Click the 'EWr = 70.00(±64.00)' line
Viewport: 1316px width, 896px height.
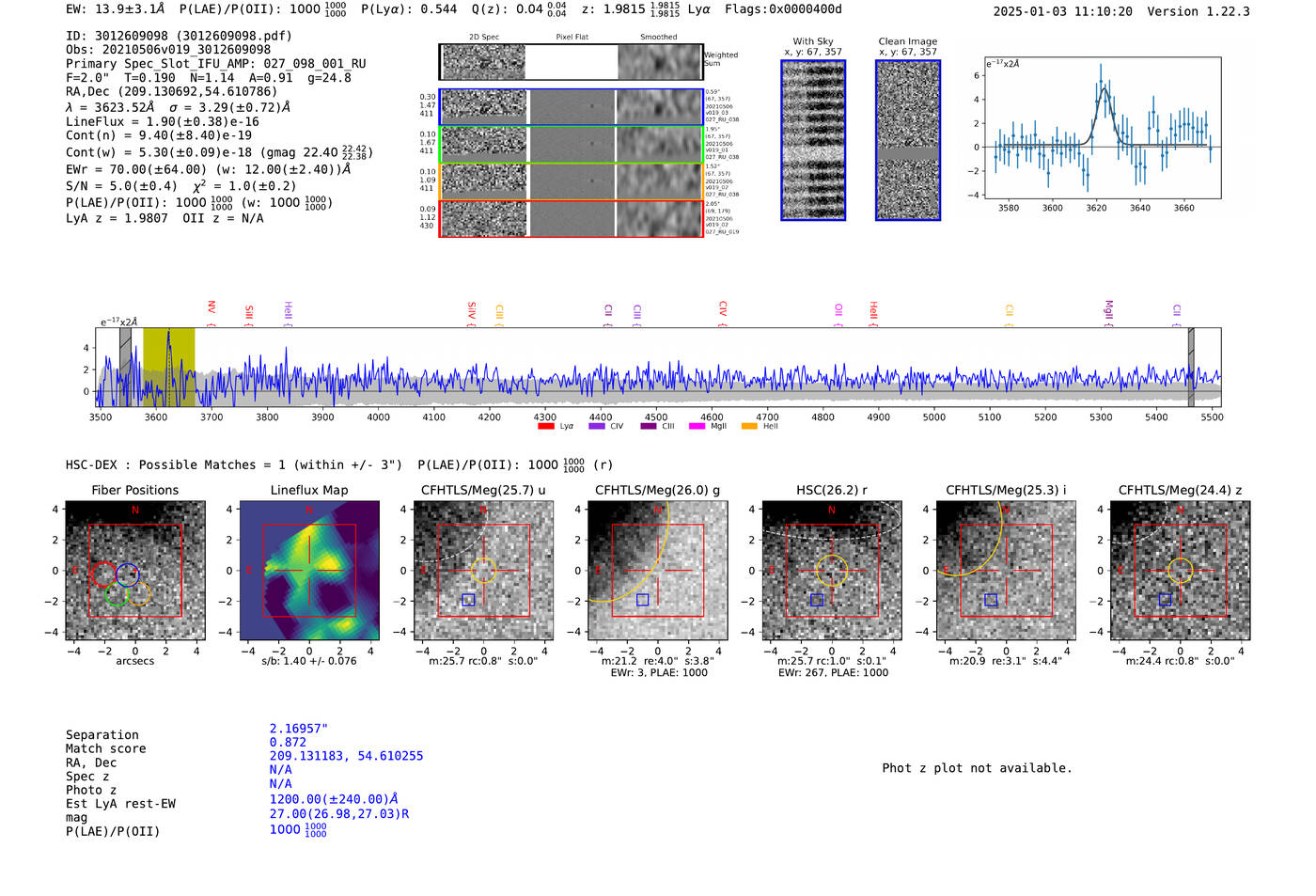(209, 170)
